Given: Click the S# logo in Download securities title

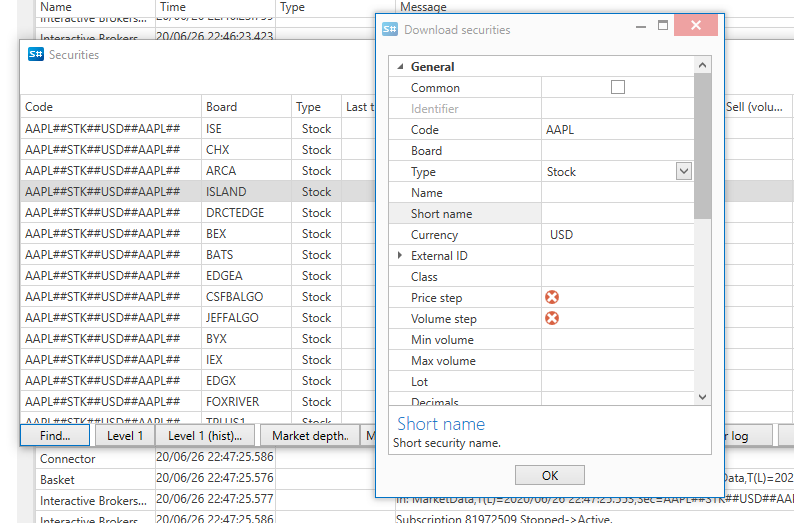Looking at the screenshot, I should tap(390, 30).
